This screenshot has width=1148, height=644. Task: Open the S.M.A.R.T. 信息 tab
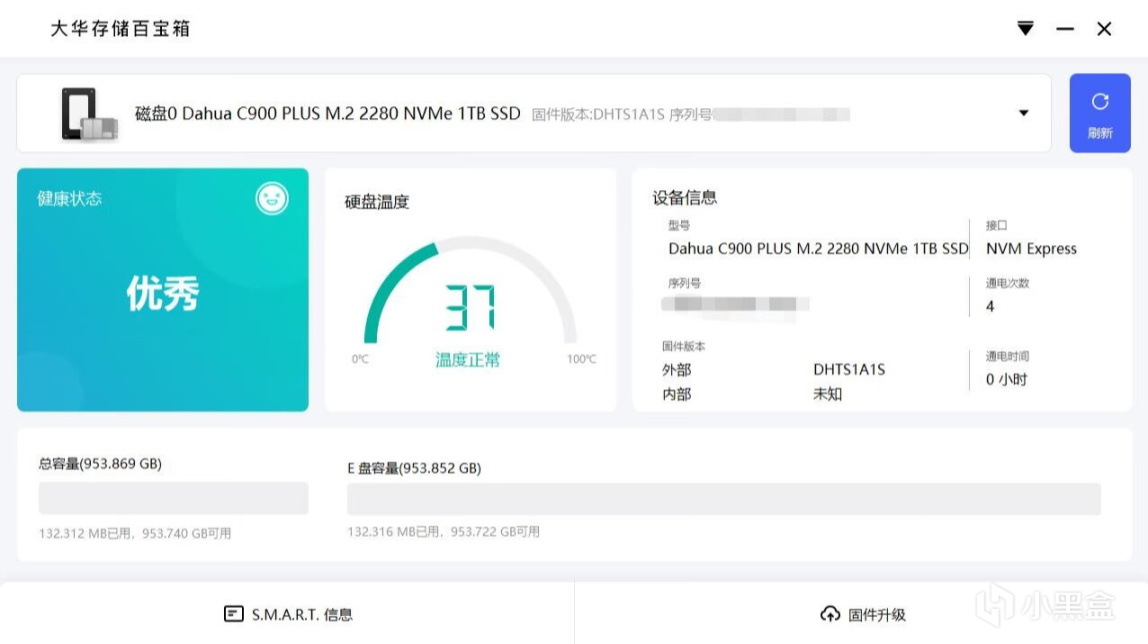(288, 614)
